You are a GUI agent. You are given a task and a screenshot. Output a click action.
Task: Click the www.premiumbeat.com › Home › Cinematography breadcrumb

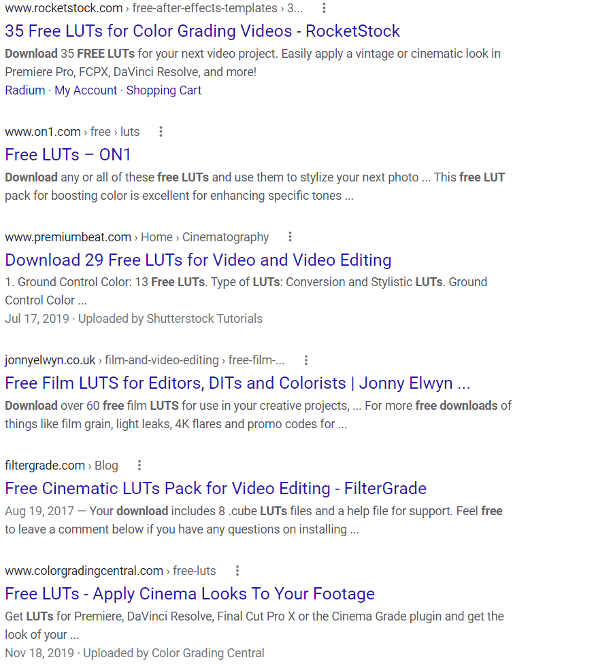pos(137,237)
